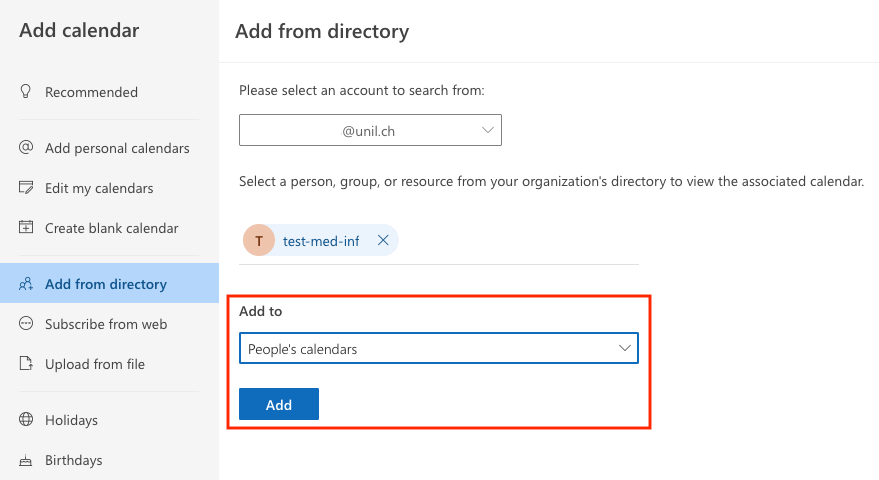This screenshot has height=480, width=879.
Task: Click the Edit my calendars pencil icon
Action: pyautogui.click(x=26, y=188)
